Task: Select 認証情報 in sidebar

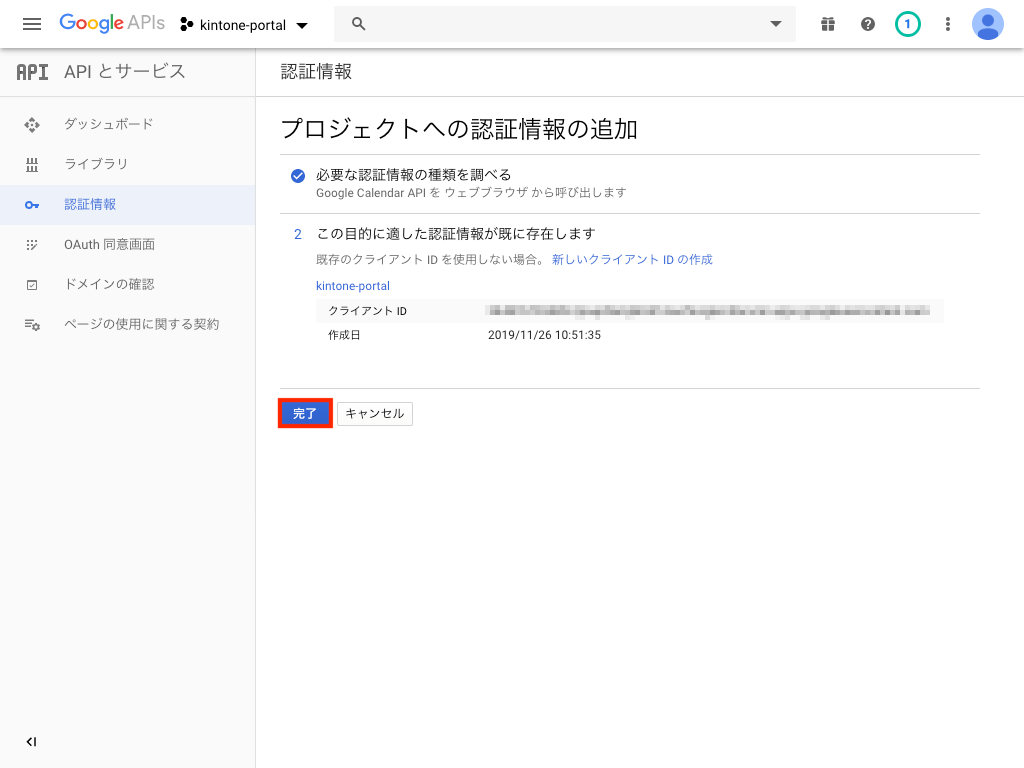Action: click(90, 204)
